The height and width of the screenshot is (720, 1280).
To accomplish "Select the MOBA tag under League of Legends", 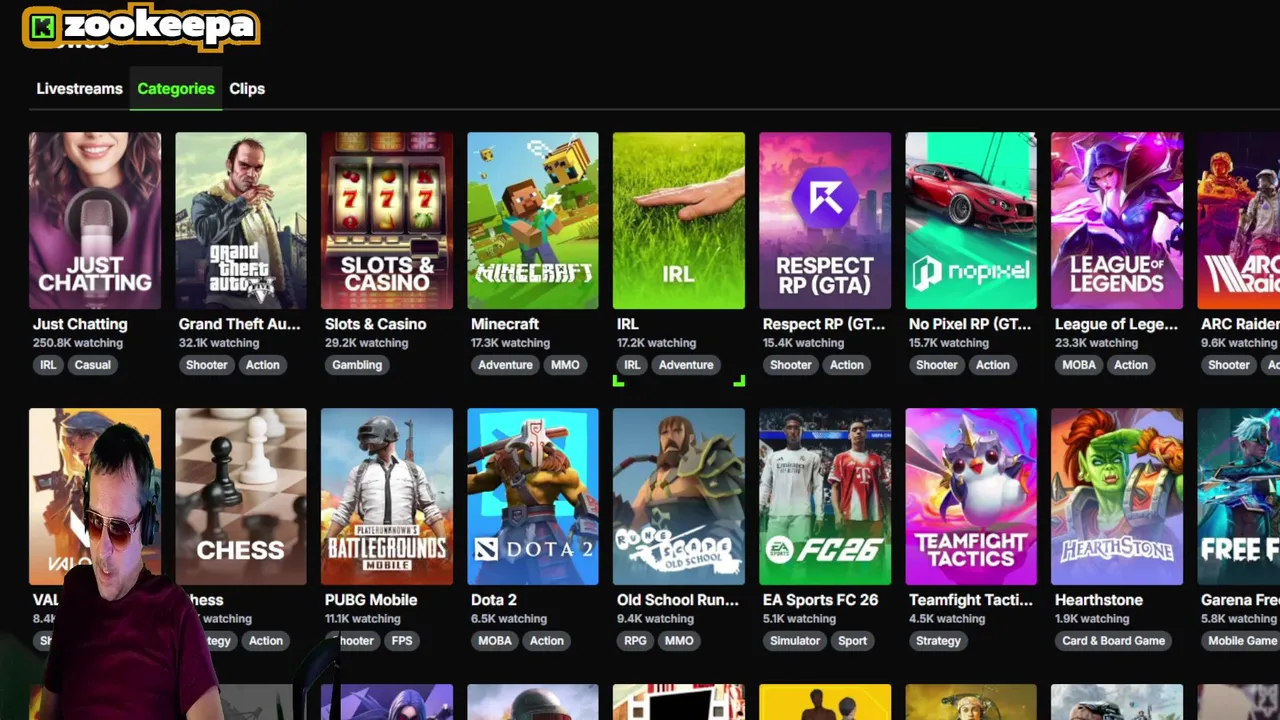I will (x=1079, y=365).
